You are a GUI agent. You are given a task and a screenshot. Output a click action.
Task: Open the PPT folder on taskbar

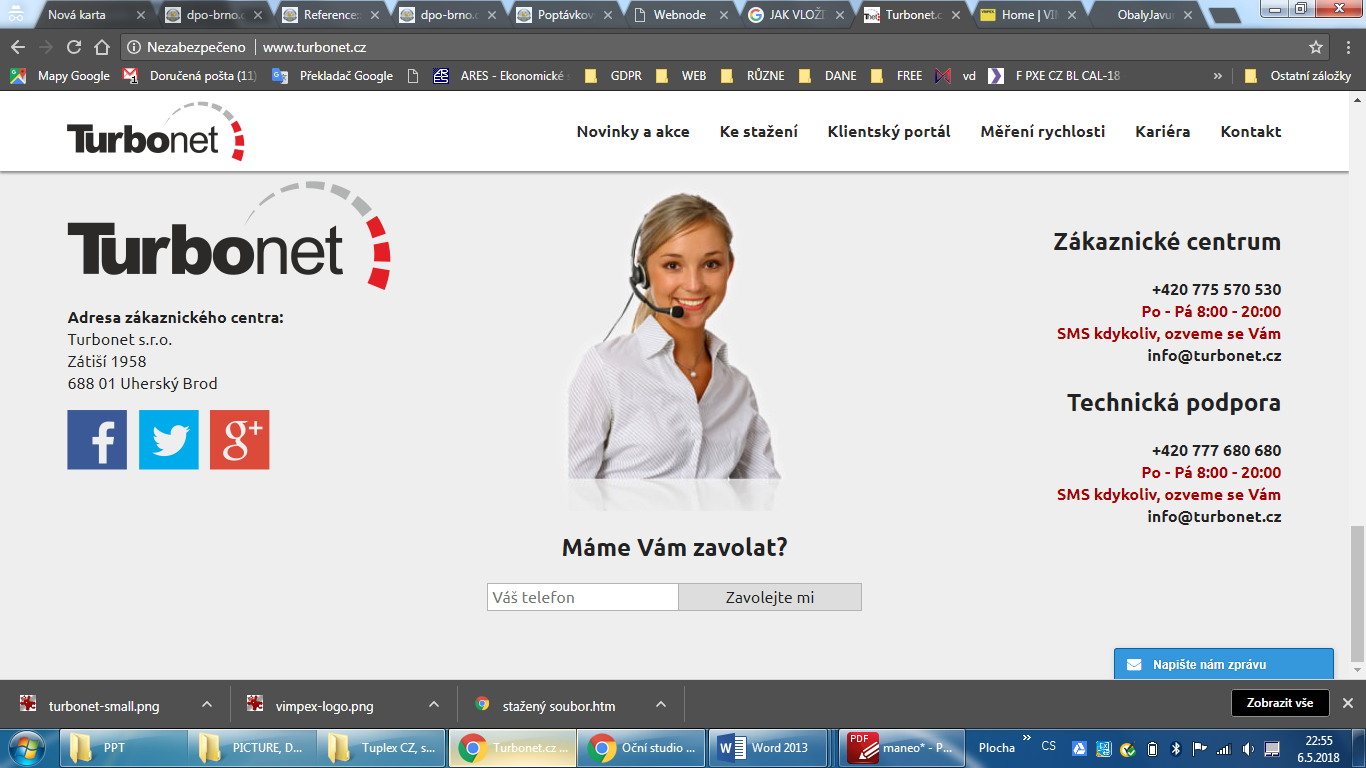(124, 748)
